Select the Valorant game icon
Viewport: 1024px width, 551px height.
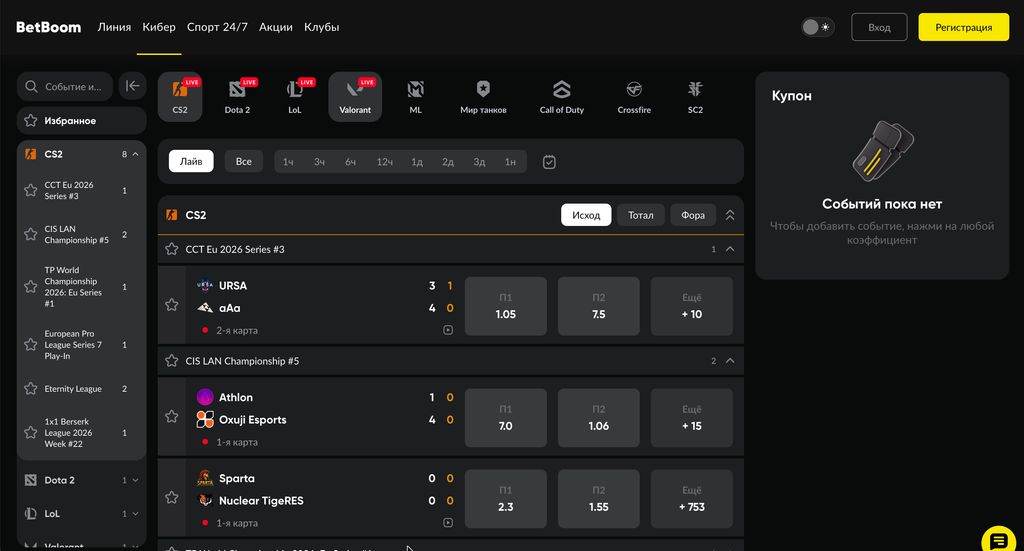click(x=355, y=97)
